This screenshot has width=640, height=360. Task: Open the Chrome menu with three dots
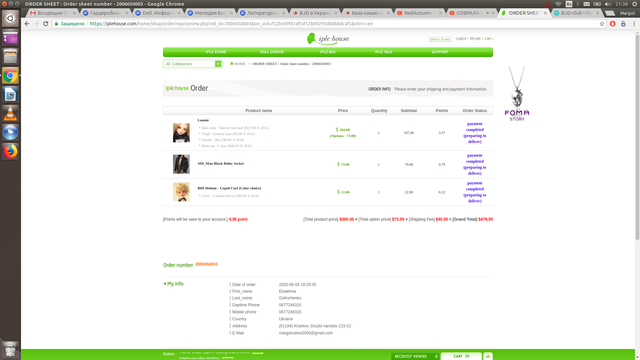coord(634,24)
